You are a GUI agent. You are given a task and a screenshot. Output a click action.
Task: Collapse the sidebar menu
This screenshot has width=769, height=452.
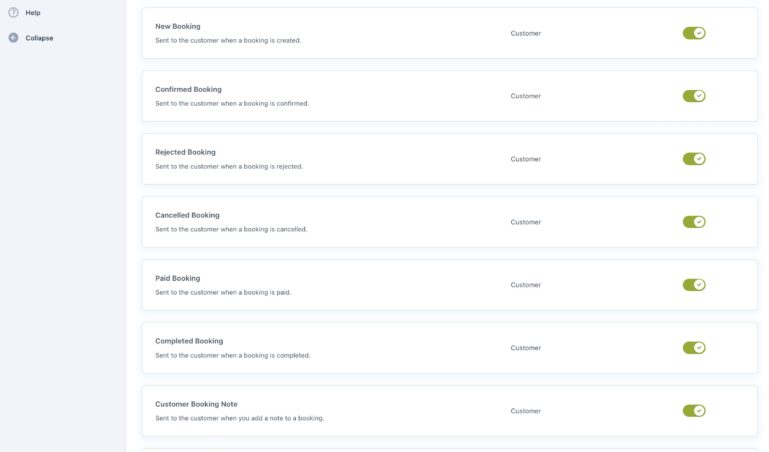[x=39, y=38]
